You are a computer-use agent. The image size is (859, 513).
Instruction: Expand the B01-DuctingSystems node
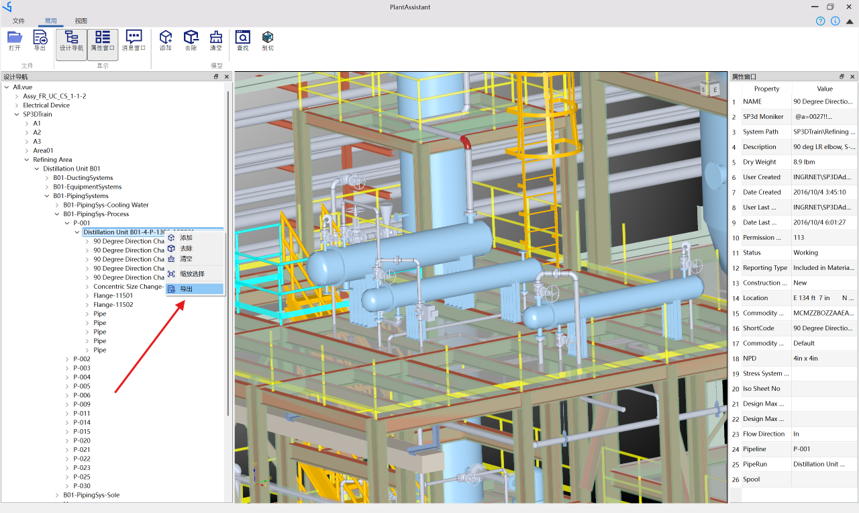click(47, 178)
